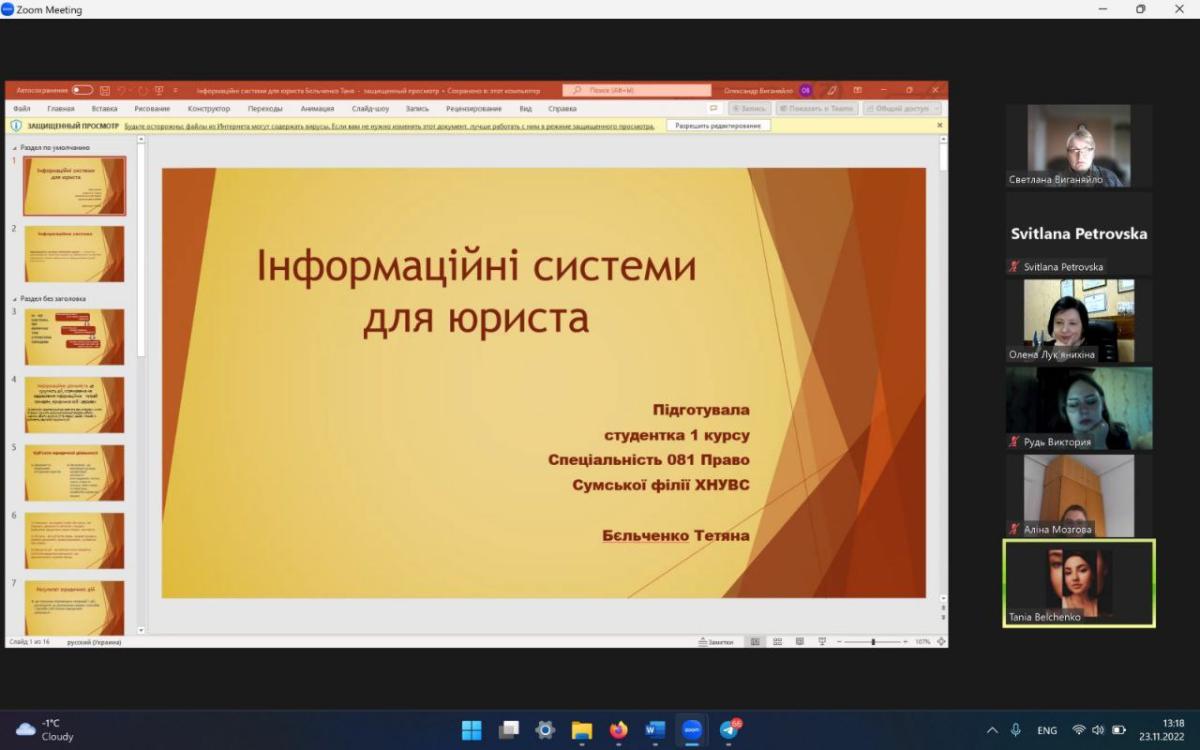Start the slideshow from the status bar icon
This screenshot has width=1200, height=750.
(x=821, y=642)
